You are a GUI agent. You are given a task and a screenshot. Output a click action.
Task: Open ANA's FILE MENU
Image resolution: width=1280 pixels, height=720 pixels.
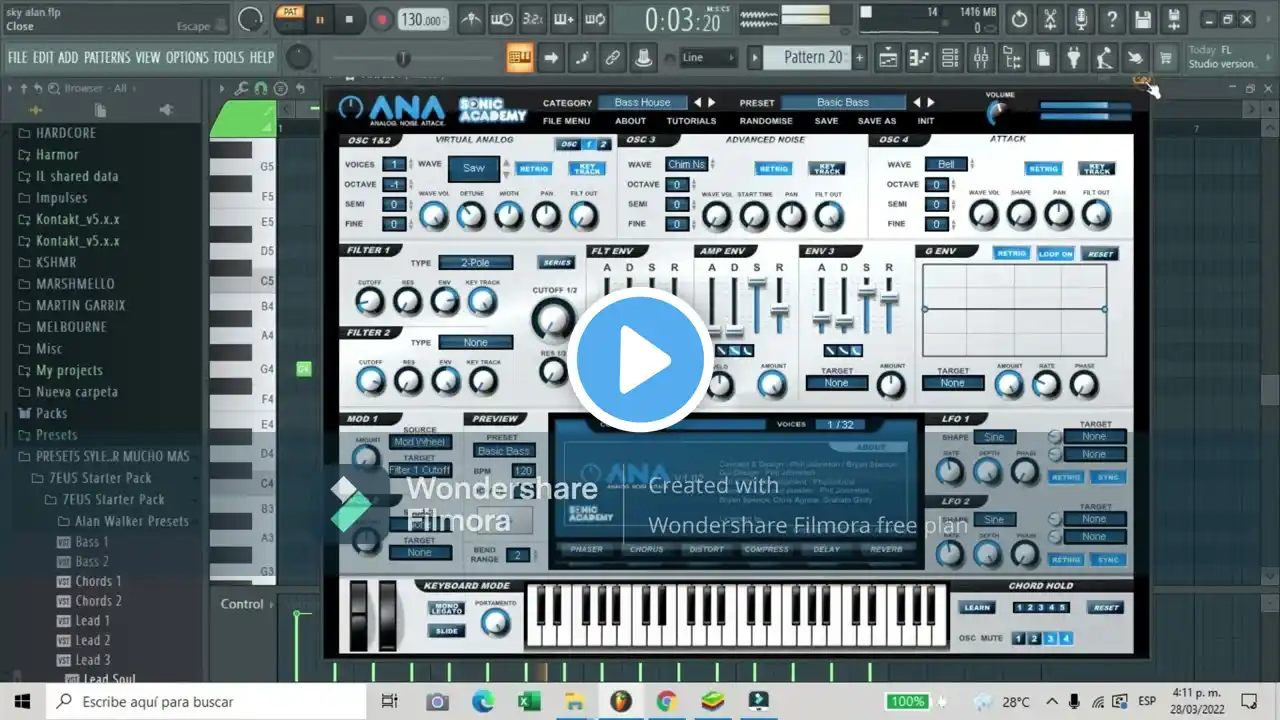[566, 121]
